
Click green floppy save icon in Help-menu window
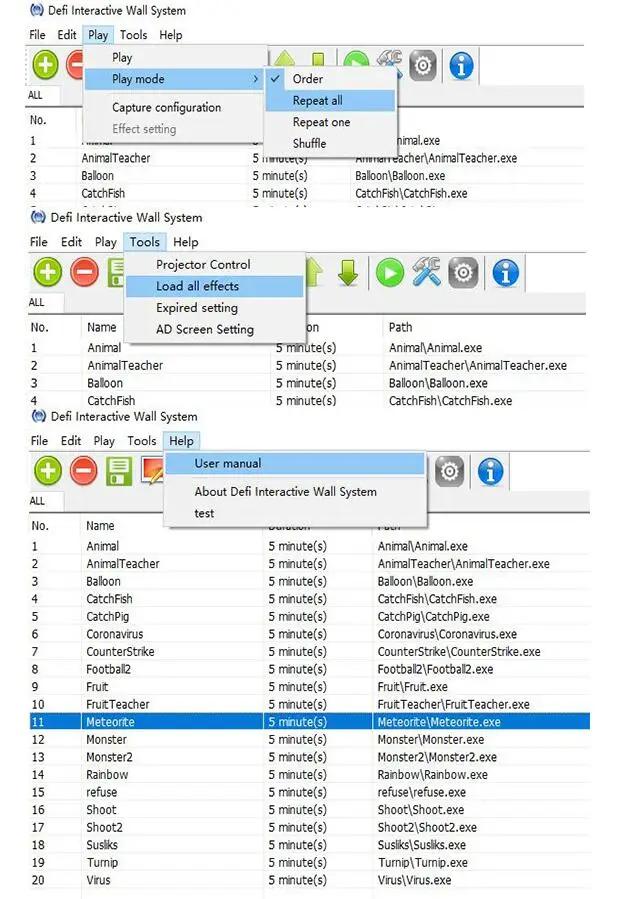[x=119, y=471]
